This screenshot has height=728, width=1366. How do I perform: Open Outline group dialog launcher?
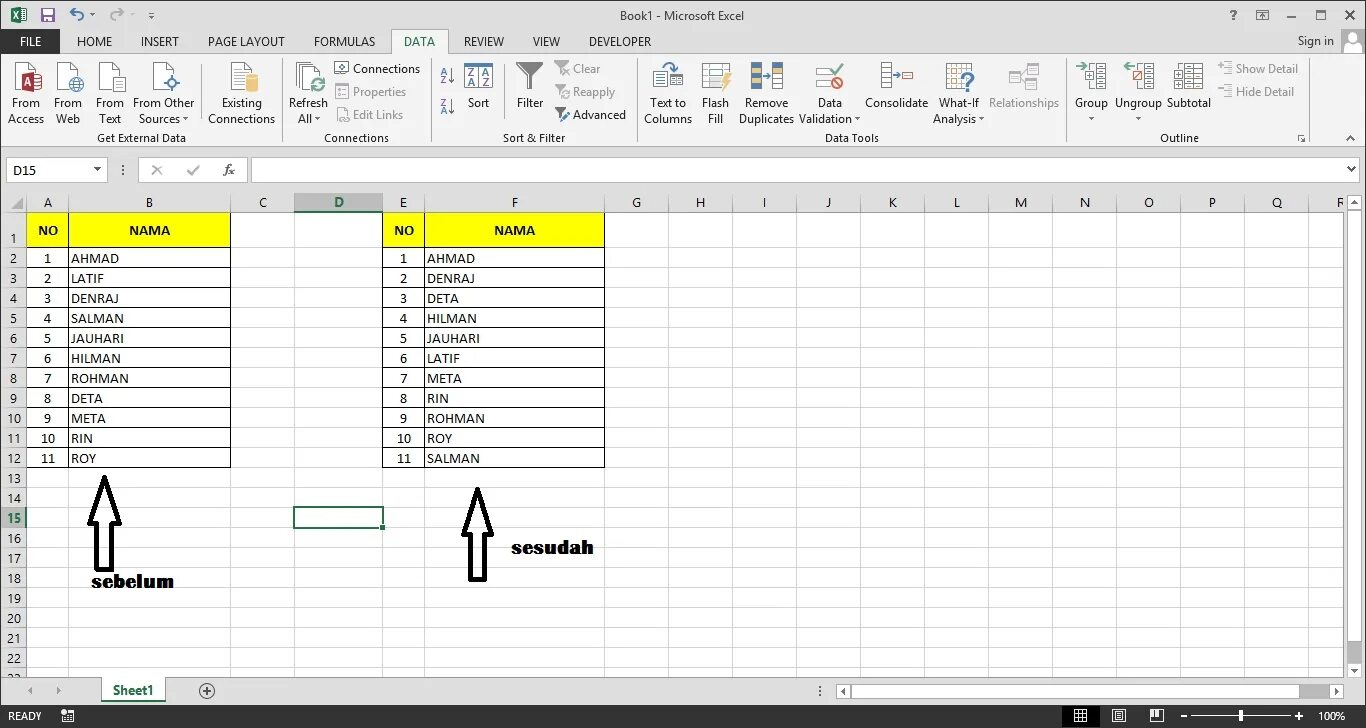[1301, 138]
